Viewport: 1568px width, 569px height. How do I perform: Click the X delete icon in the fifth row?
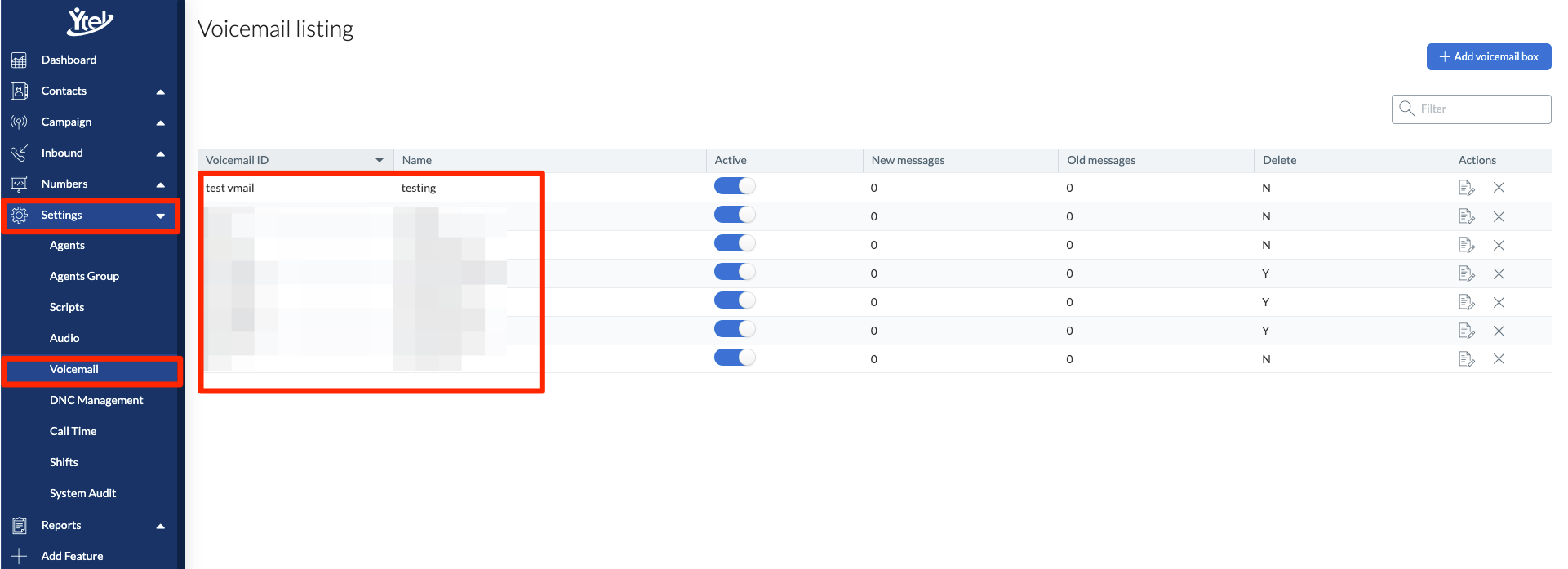point(1499,302)
